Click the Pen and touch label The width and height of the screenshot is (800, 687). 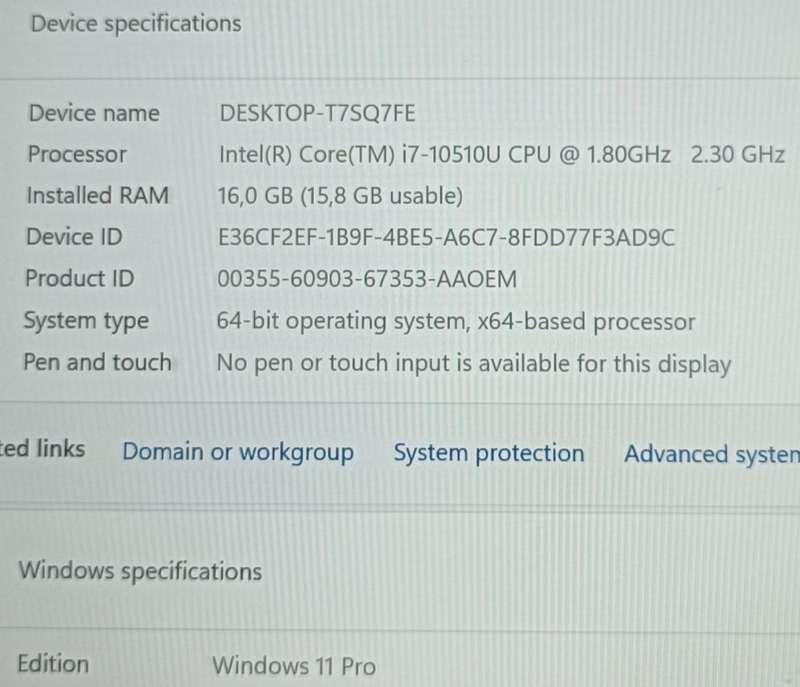(x=97, y=363)
